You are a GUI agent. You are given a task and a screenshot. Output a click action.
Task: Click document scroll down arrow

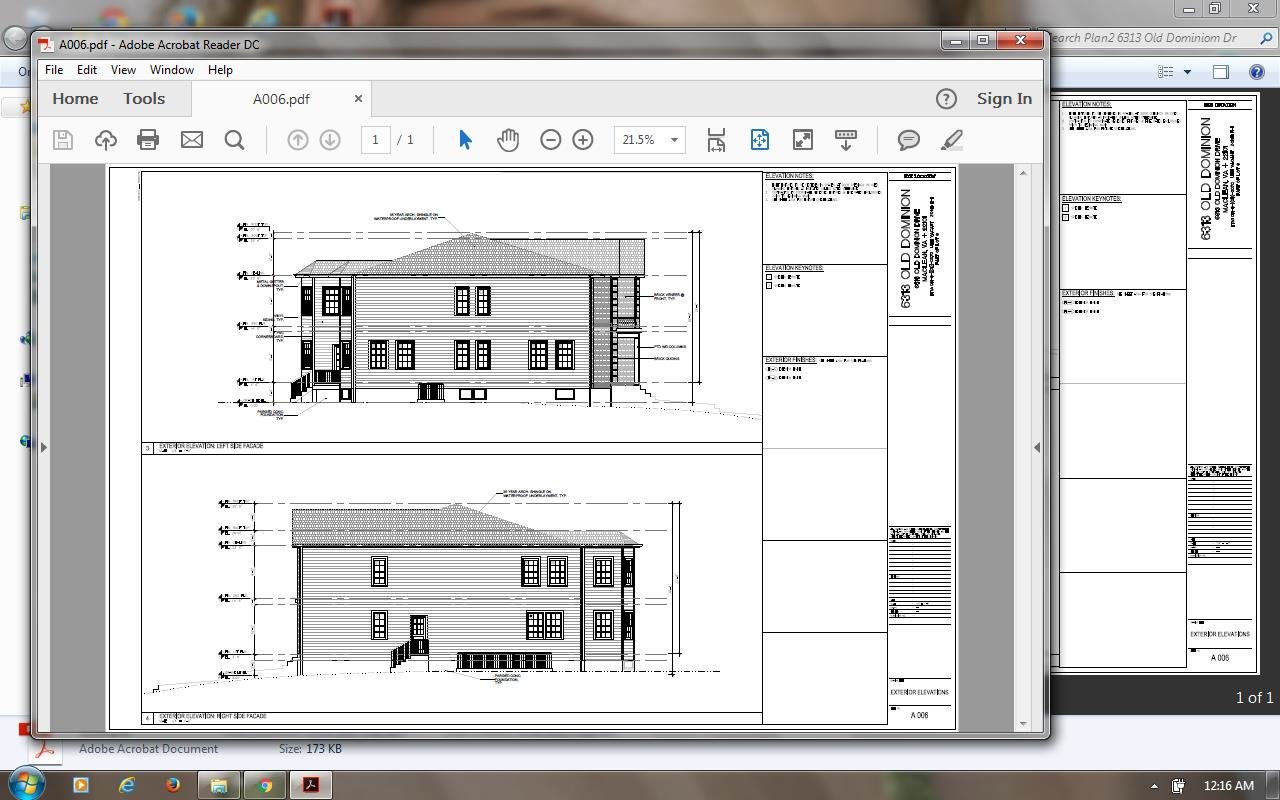pos(1022,723)
